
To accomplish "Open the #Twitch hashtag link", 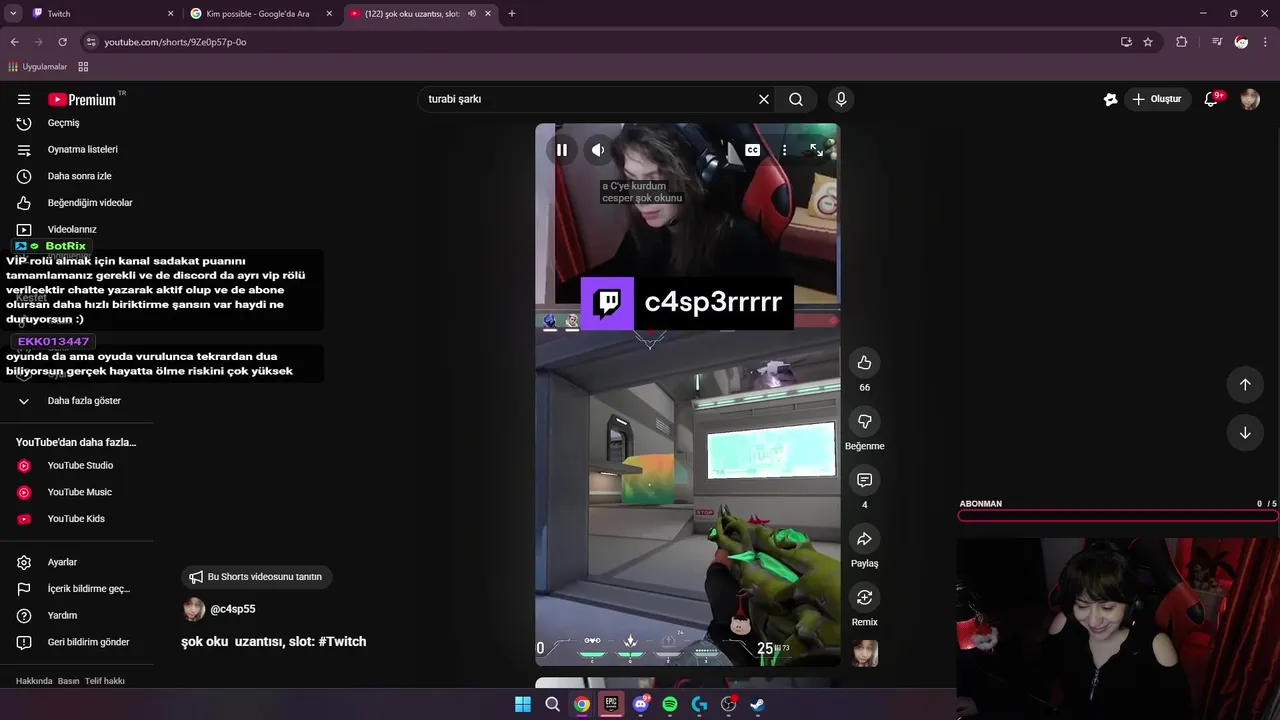I will point(342,642).
